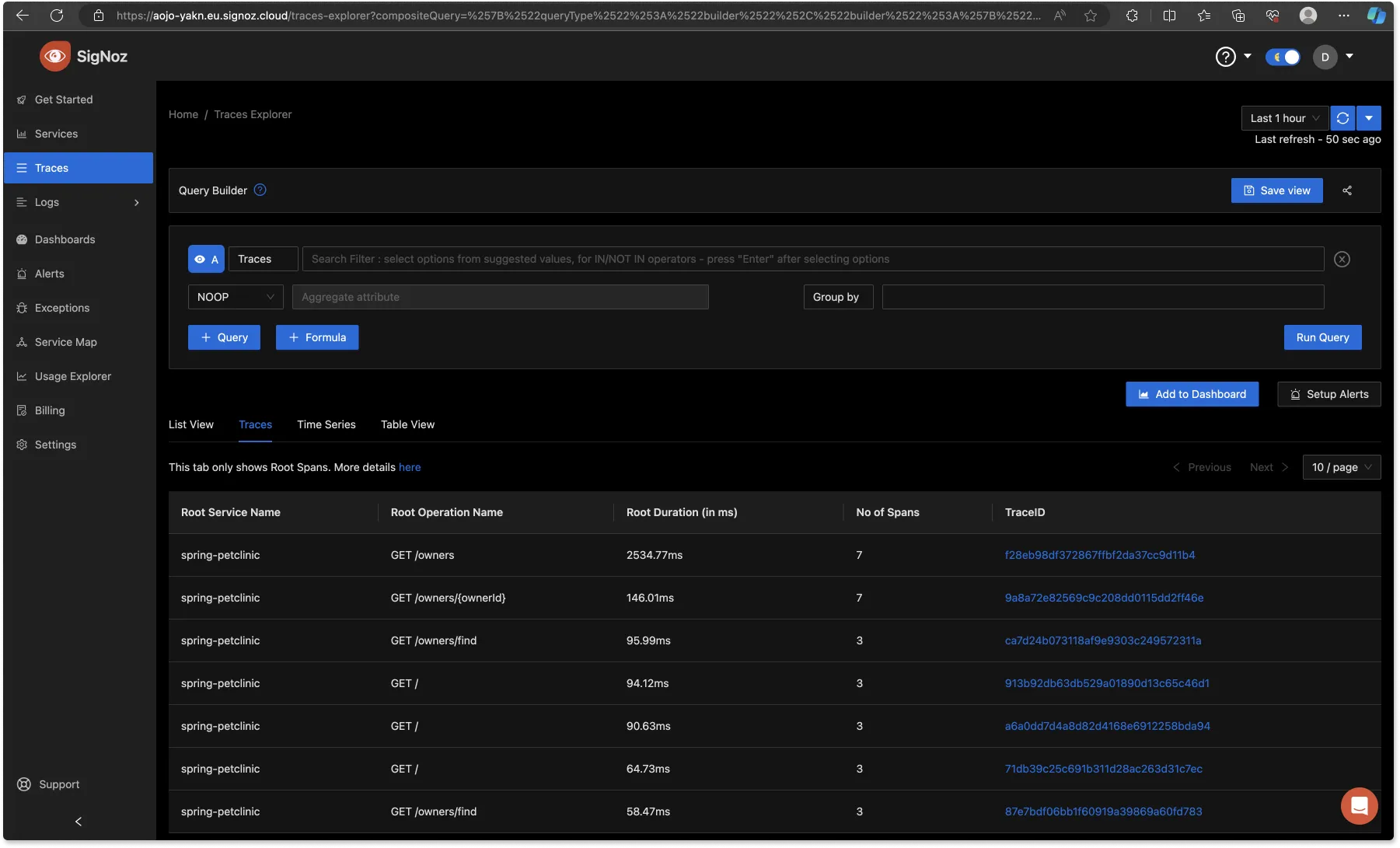Expand the Logs submenu chevron
The width and height of the screenshot is (1400, 848).
click(x=137, y=203)
